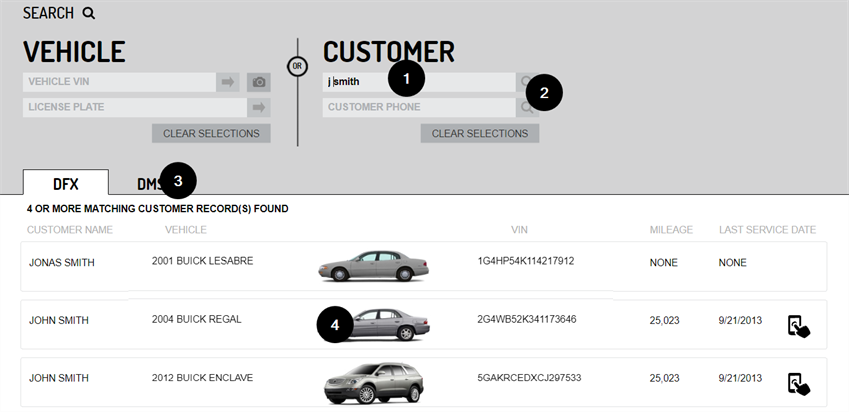The width and height of the screenshot is (849, 412).
Task: Clear selections in the Vehicle section
Action: pyautogui.click(x=211, y=133)
